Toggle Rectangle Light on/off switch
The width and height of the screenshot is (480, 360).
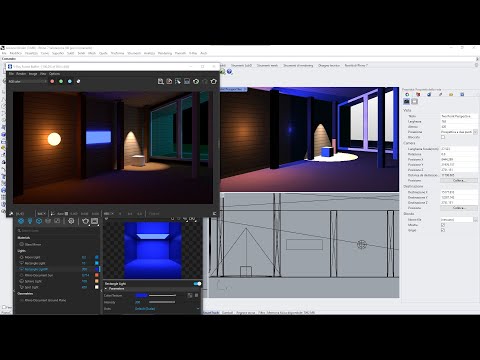(x=197, y=284)
